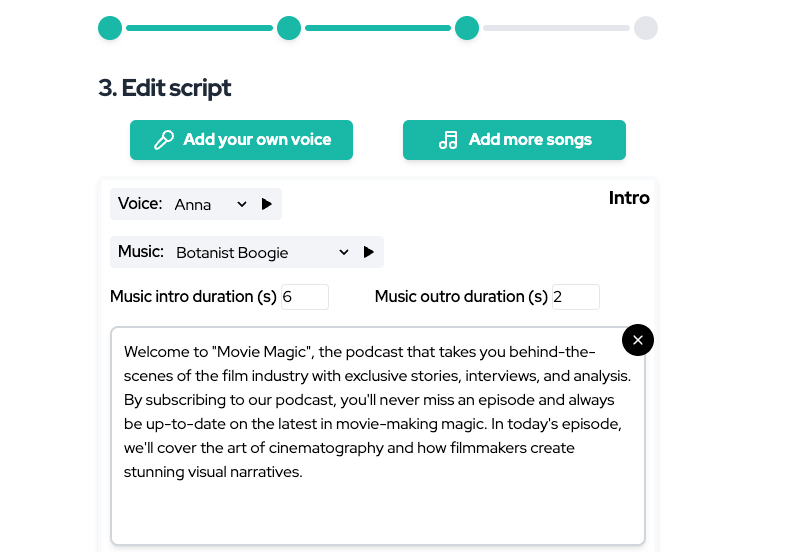The image size is (794, 552).
Task: Click the Add more songs button
Action: coord(514,140)
